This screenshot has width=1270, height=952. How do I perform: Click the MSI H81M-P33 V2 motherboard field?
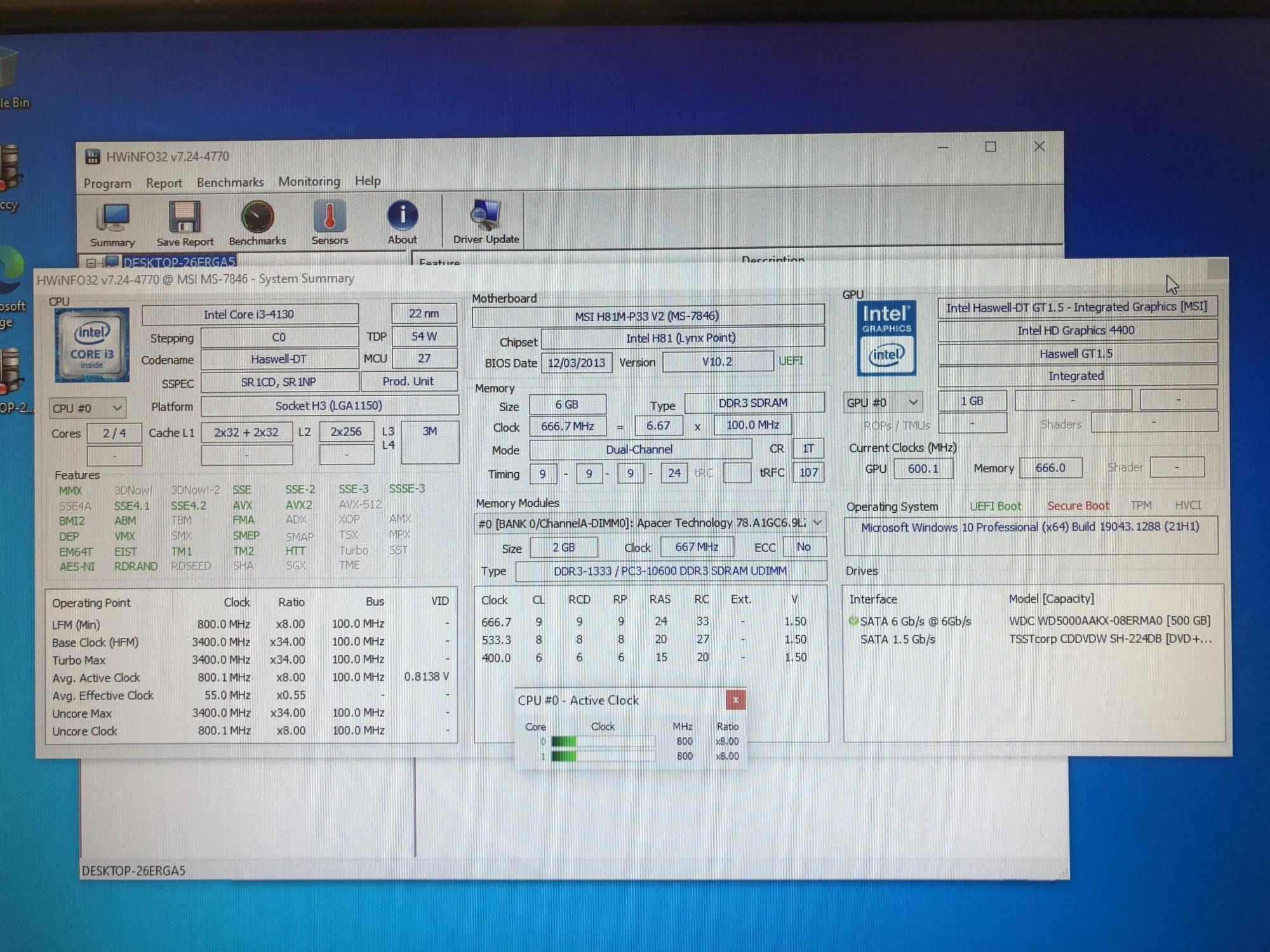[648, 316]
